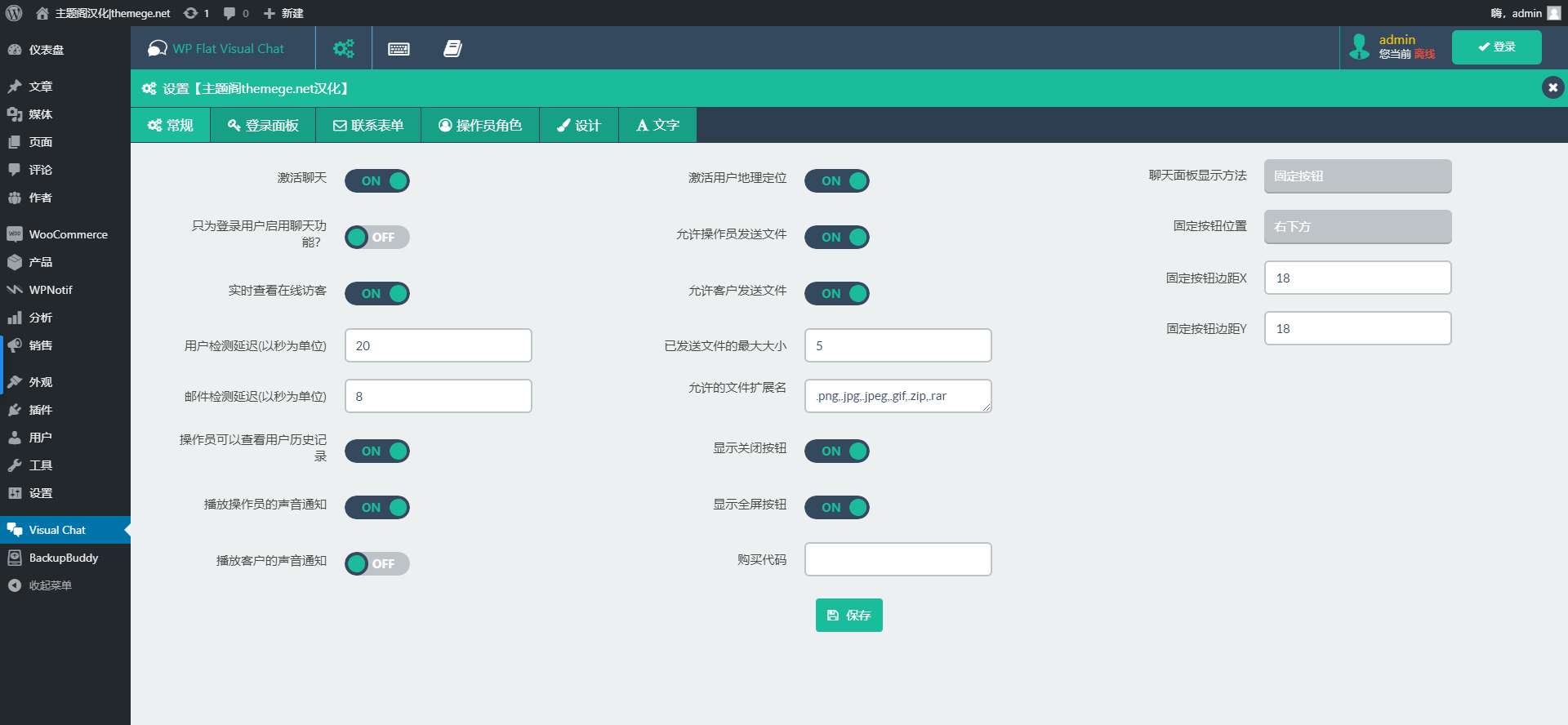Enable 播放客户的声音通知 switch
Viewport: 1568px width, 725px height.
coord(377,563)
